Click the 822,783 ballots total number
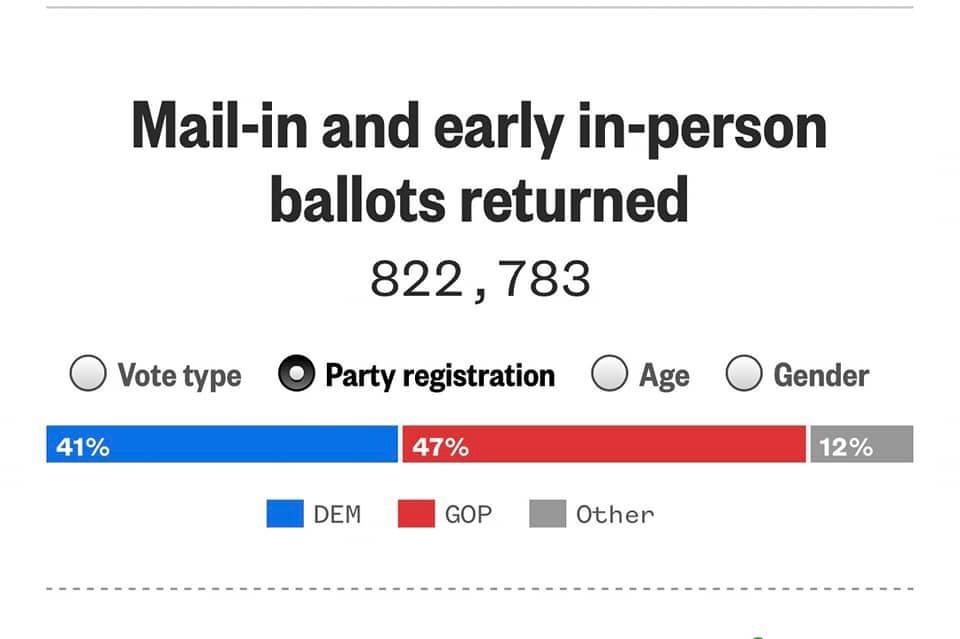The width and height of the screenshot is (960, 639). (481, 279)
